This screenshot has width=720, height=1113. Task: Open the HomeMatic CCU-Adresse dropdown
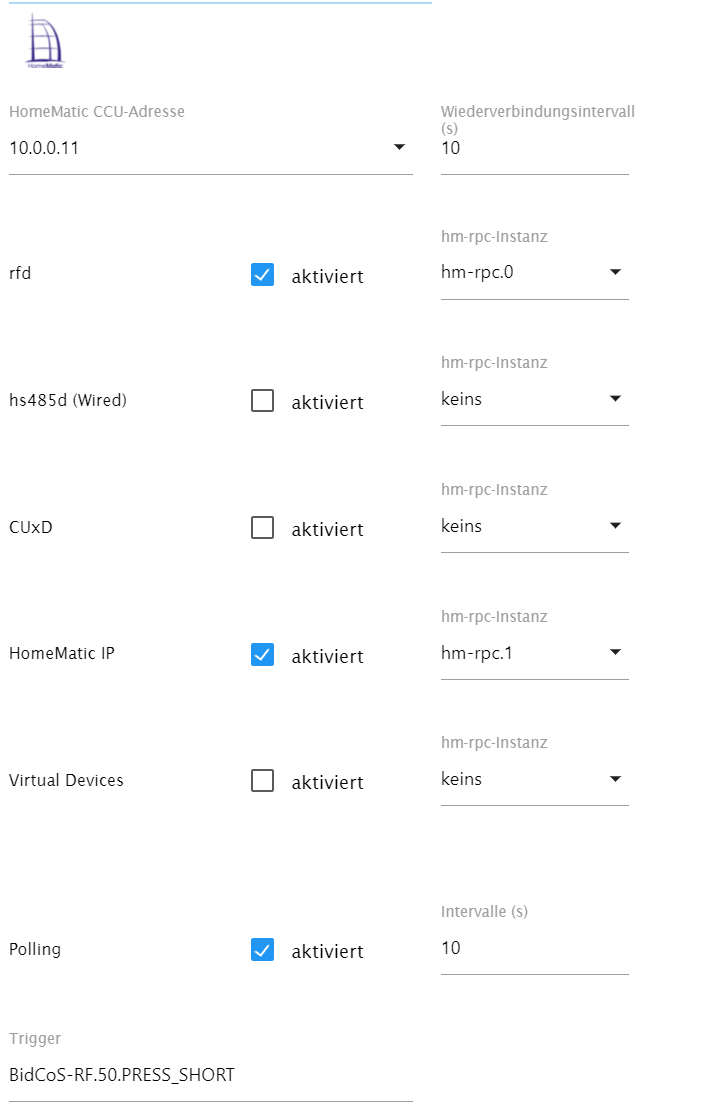pyautogui.click(x=210, y=148)
